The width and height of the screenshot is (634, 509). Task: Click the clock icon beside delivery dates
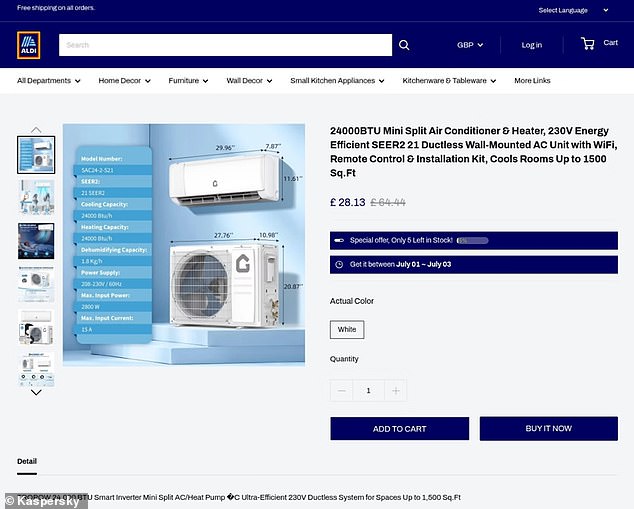pos(339,264)
